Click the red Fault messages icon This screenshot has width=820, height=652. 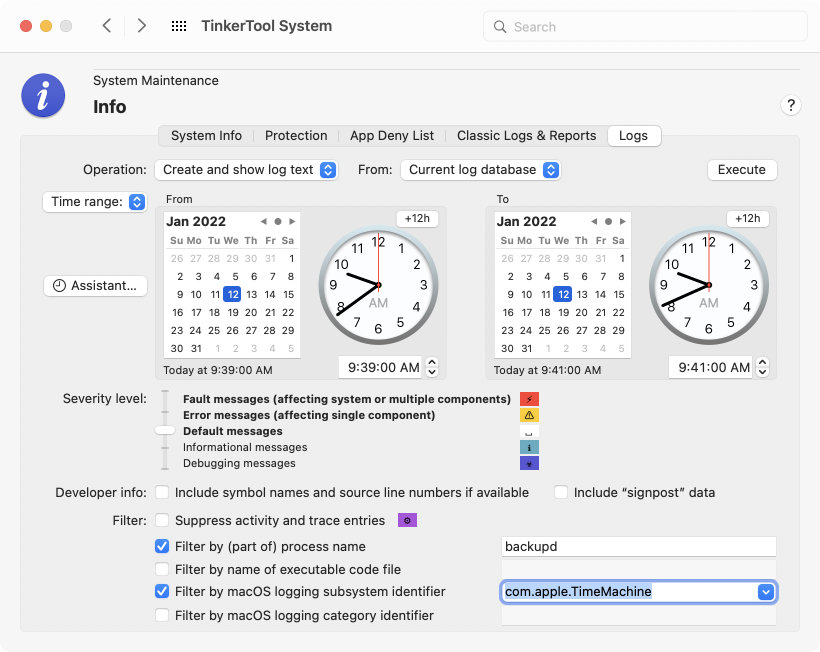529,399
